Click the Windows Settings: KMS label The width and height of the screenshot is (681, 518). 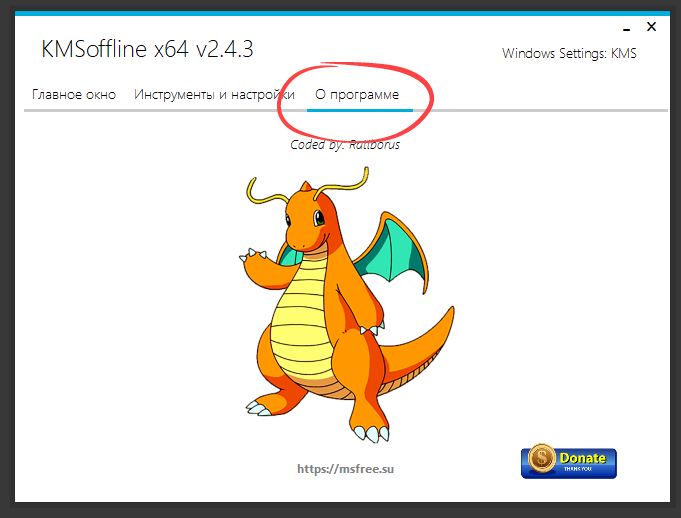(x=569, y=53)
